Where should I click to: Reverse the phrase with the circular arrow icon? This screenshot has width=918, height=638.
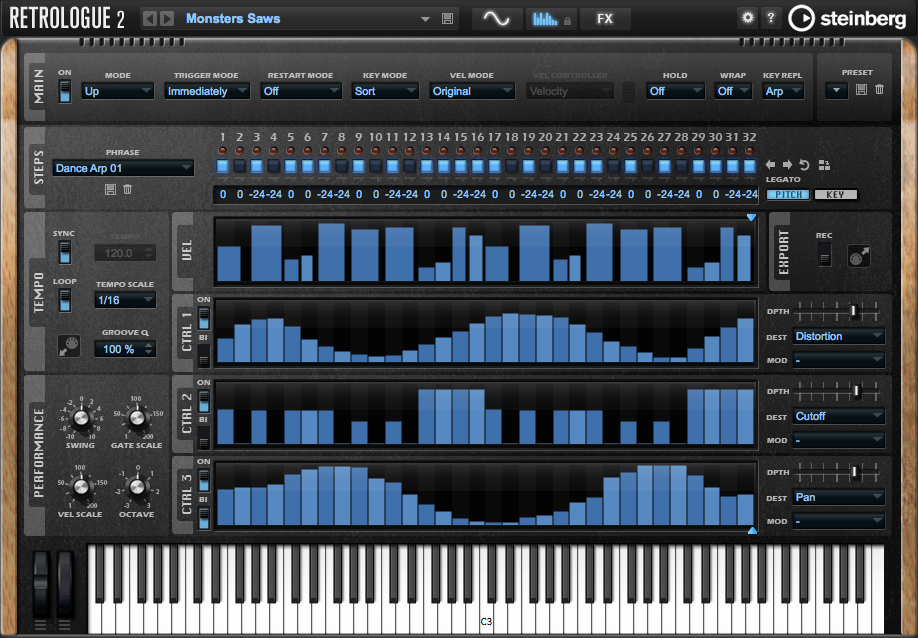pyautogui.click(x=804, y=165)
